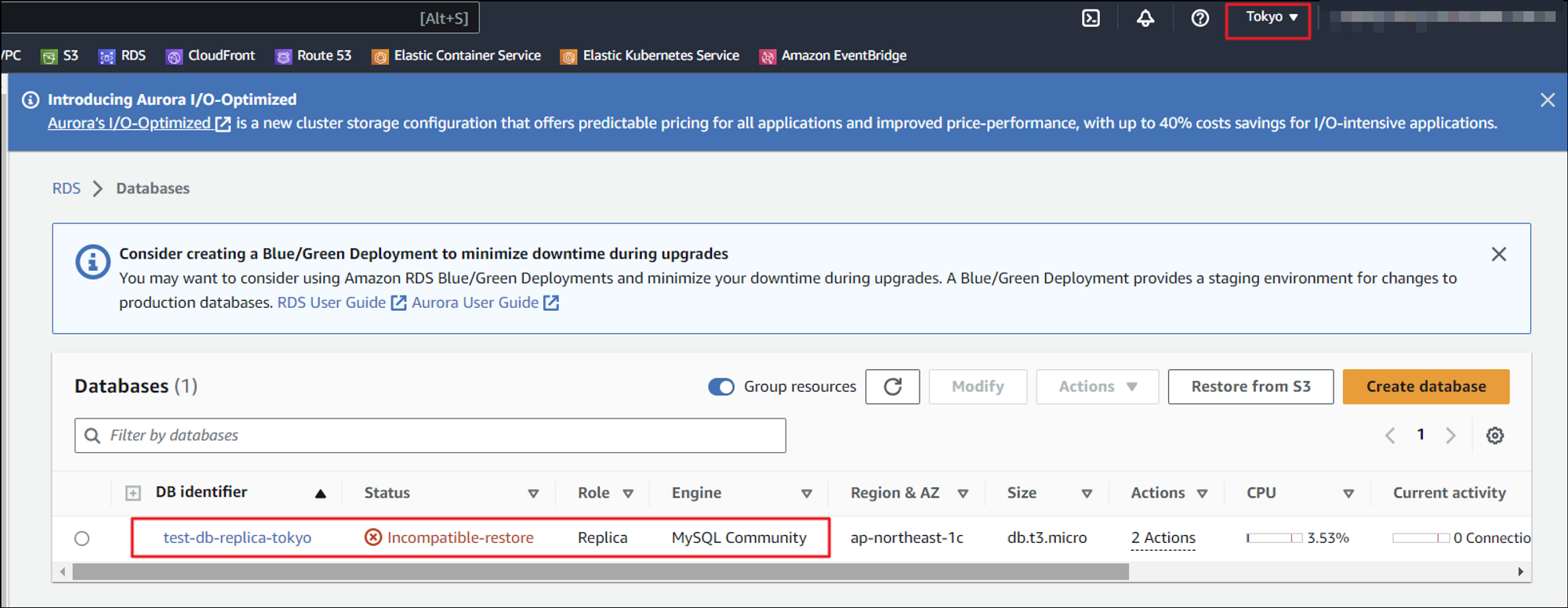Image resolution: width=1568 pixels, height=608 pixels.
Task: Open the Route 53 service shortcut
Action: pos(314,56)
